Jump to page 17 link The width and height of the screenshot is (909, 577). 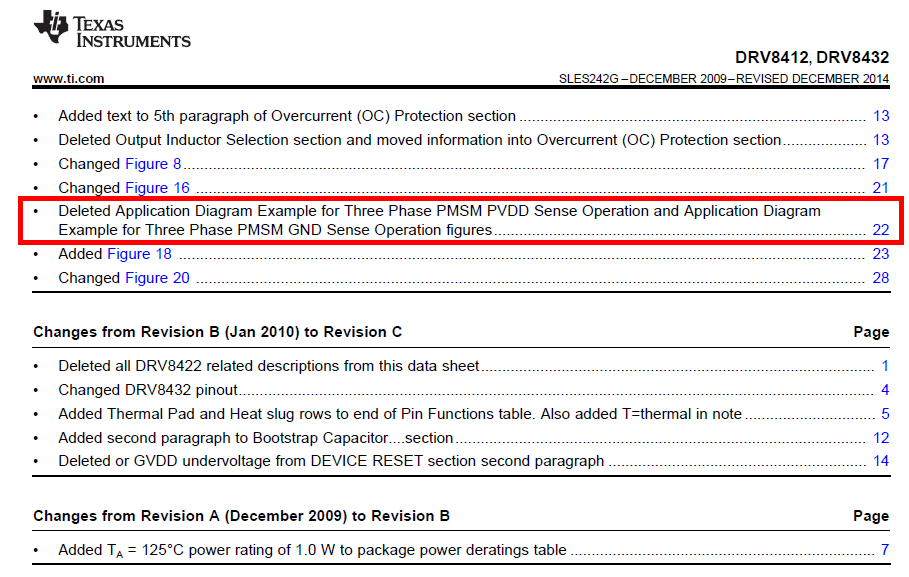(881, 164)
